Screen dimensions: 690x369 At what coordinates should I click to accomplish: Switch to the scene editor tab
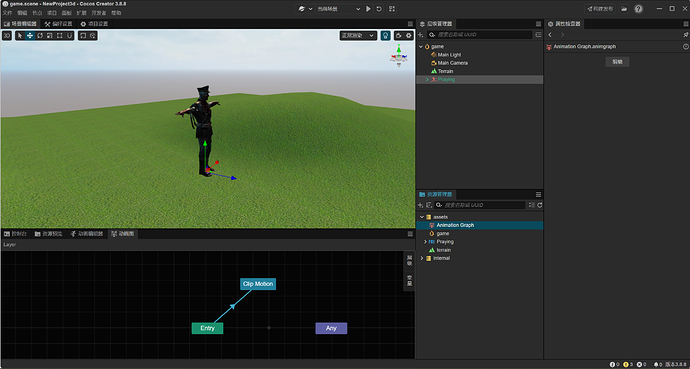pyautogui.click(x=21, y=24)
